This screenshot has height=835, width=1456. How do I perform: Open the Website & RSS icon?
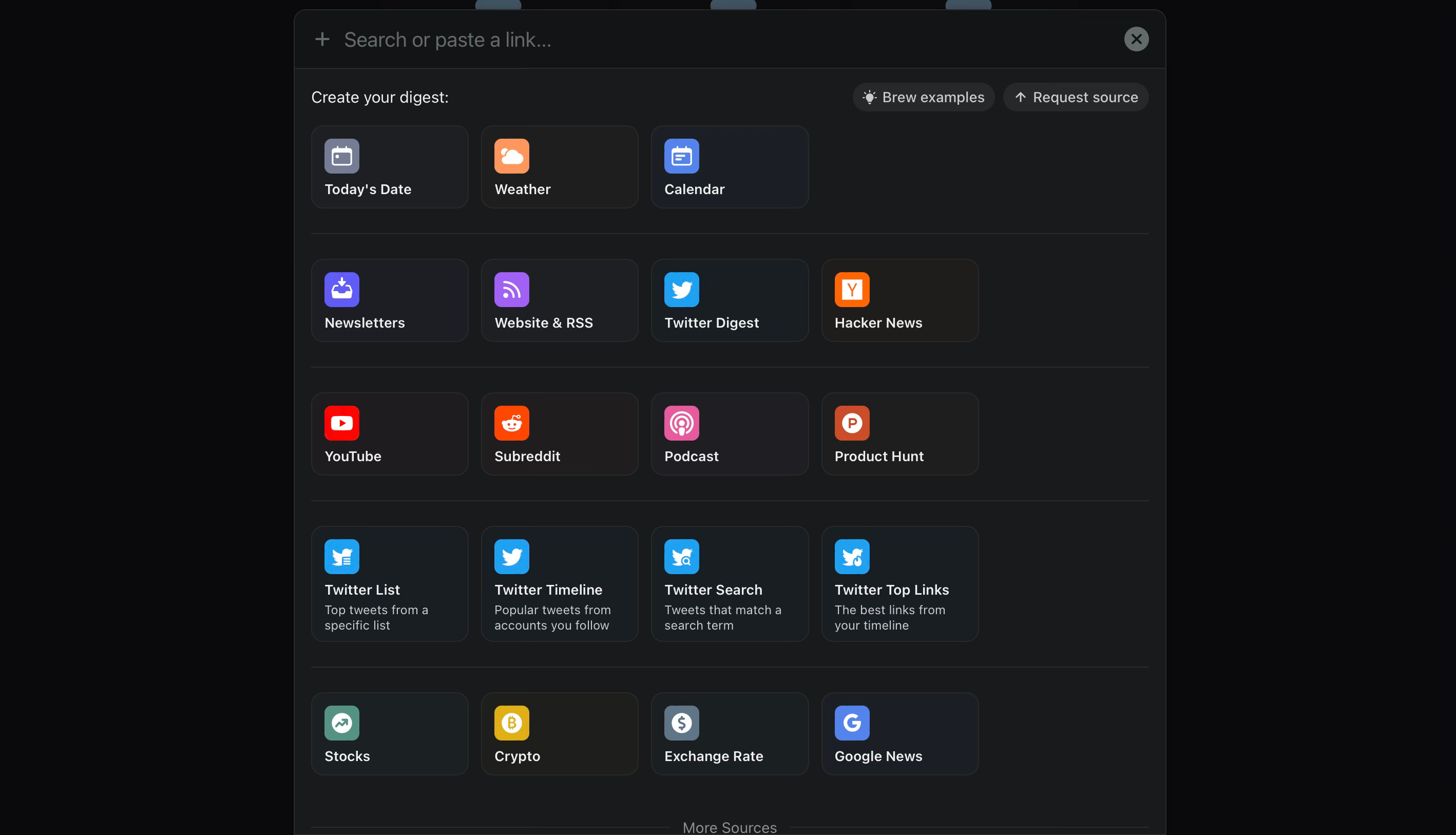click(511, 290)
